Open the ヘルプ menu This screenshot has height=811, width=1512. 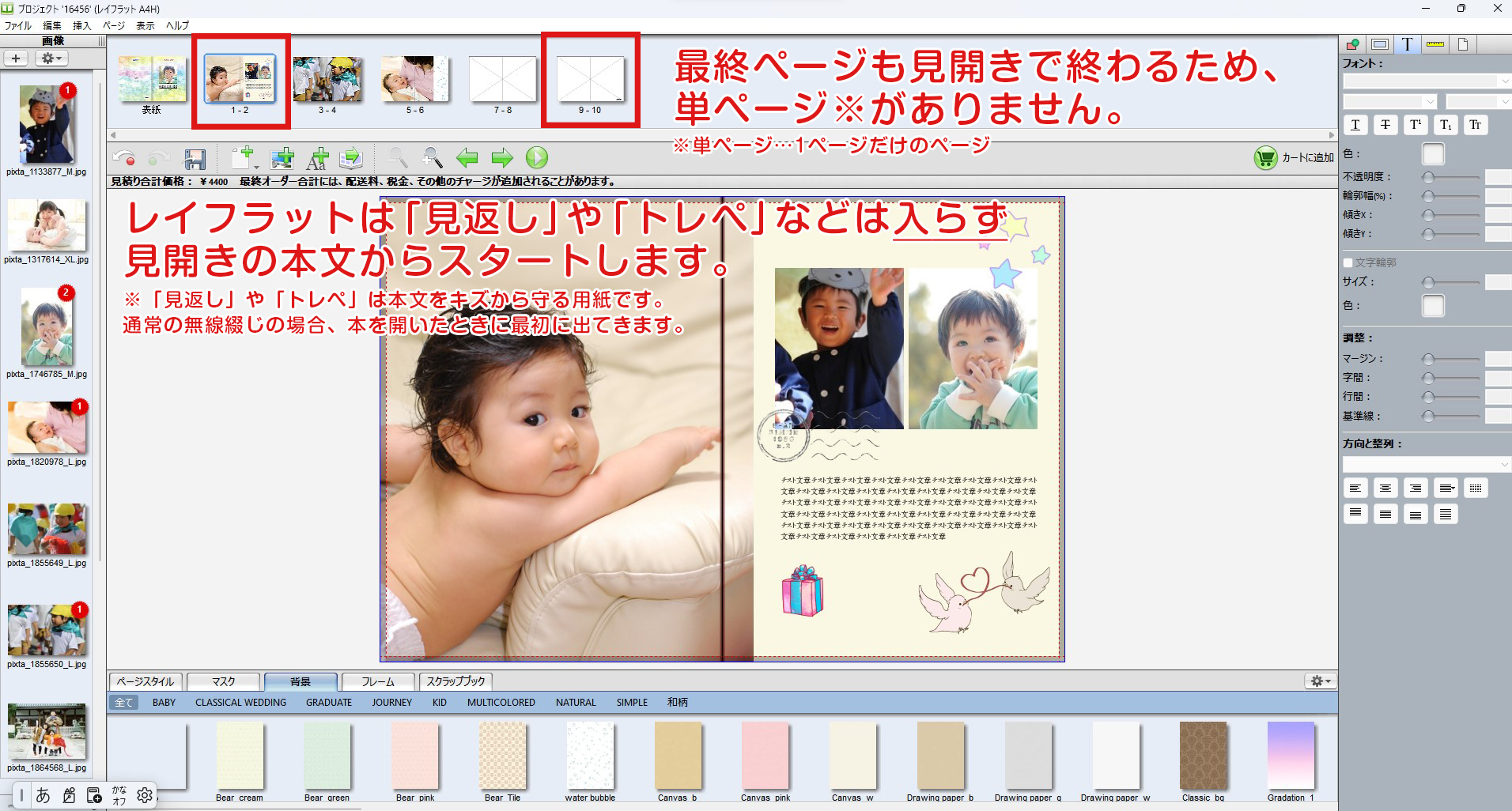[177, 26]
